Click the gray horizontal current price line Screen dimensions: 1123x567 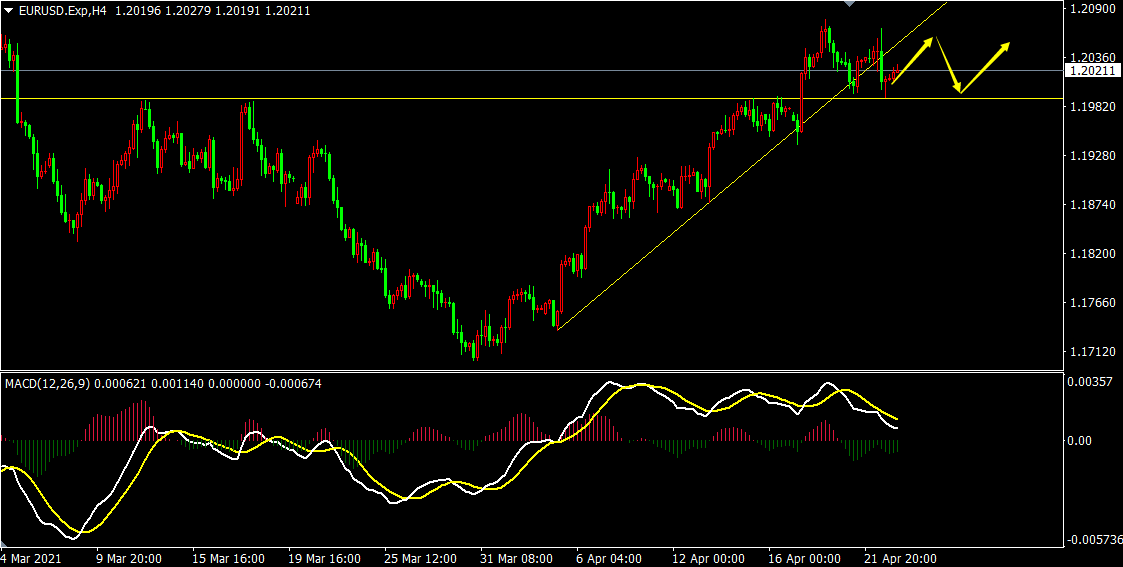(500, 71)
